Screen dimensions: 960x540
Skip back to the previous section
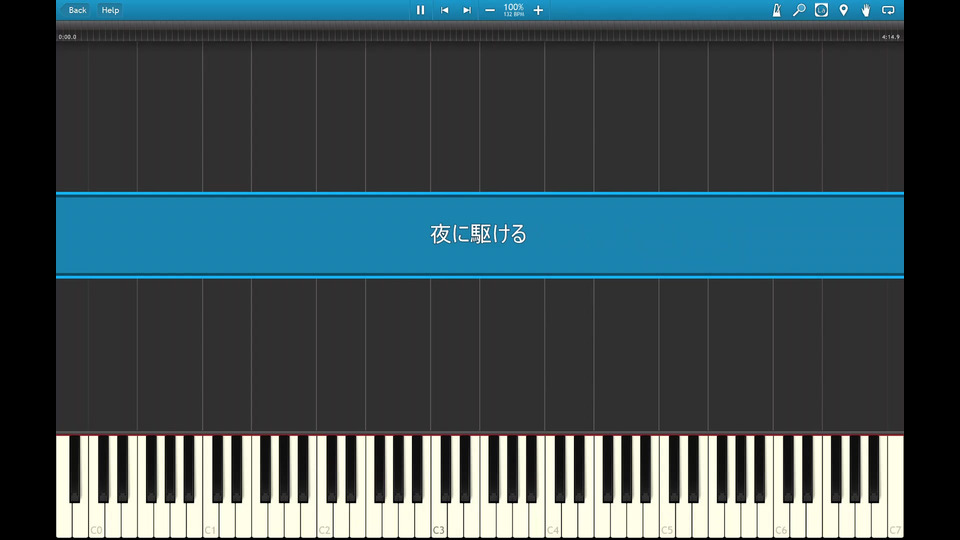tap(444, 10)
